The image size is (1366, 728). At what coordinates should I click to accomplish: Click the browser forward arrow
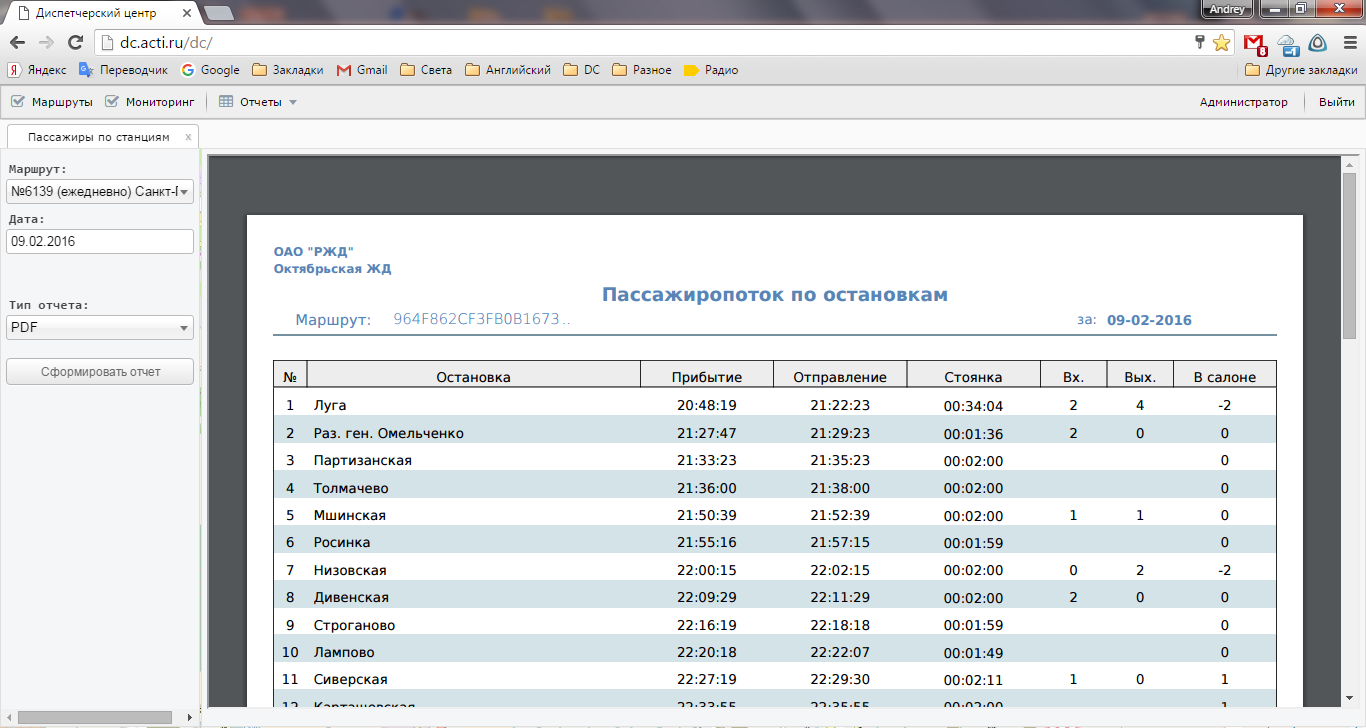coord(46,43)
